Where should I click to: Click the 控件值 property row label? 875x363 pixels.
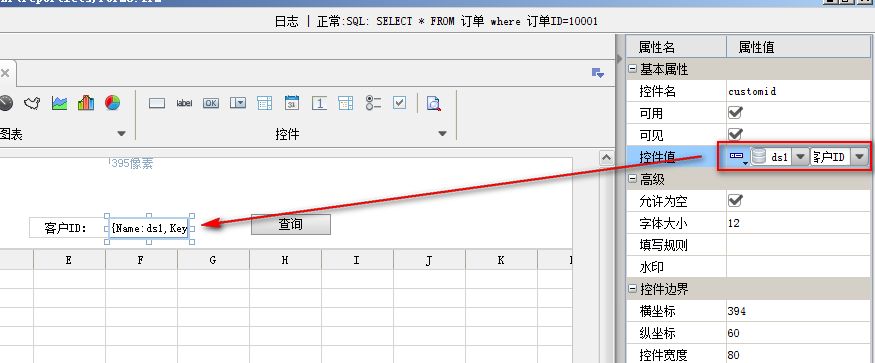pos(657,157)
